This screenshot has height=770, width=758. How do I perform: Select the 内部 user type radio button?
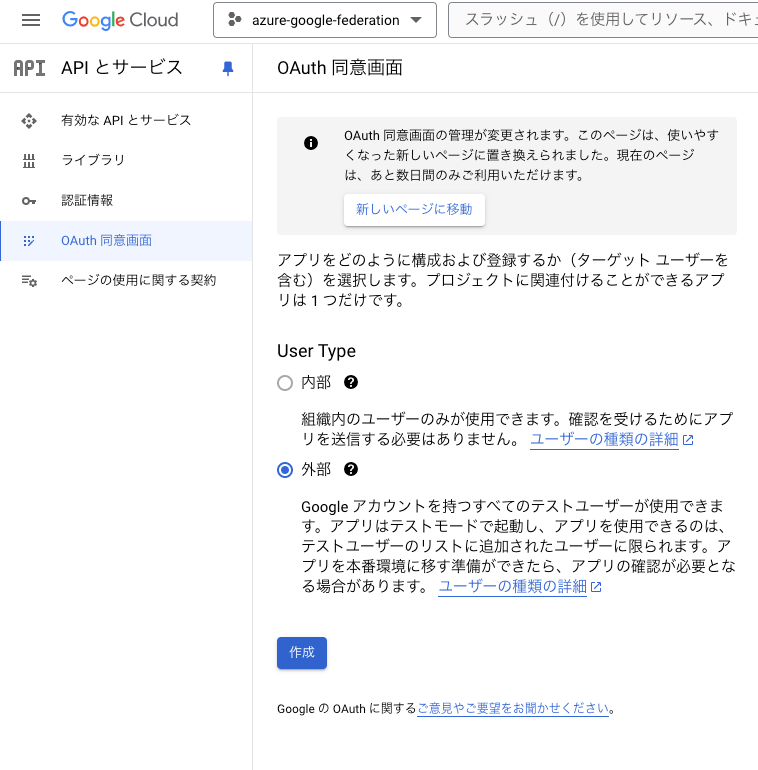coord(285,383)
